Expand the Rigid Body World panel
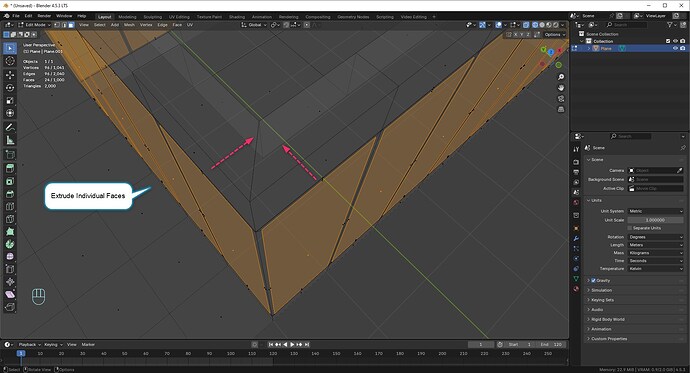Screen dimensions: 690x373 [607, 319]
